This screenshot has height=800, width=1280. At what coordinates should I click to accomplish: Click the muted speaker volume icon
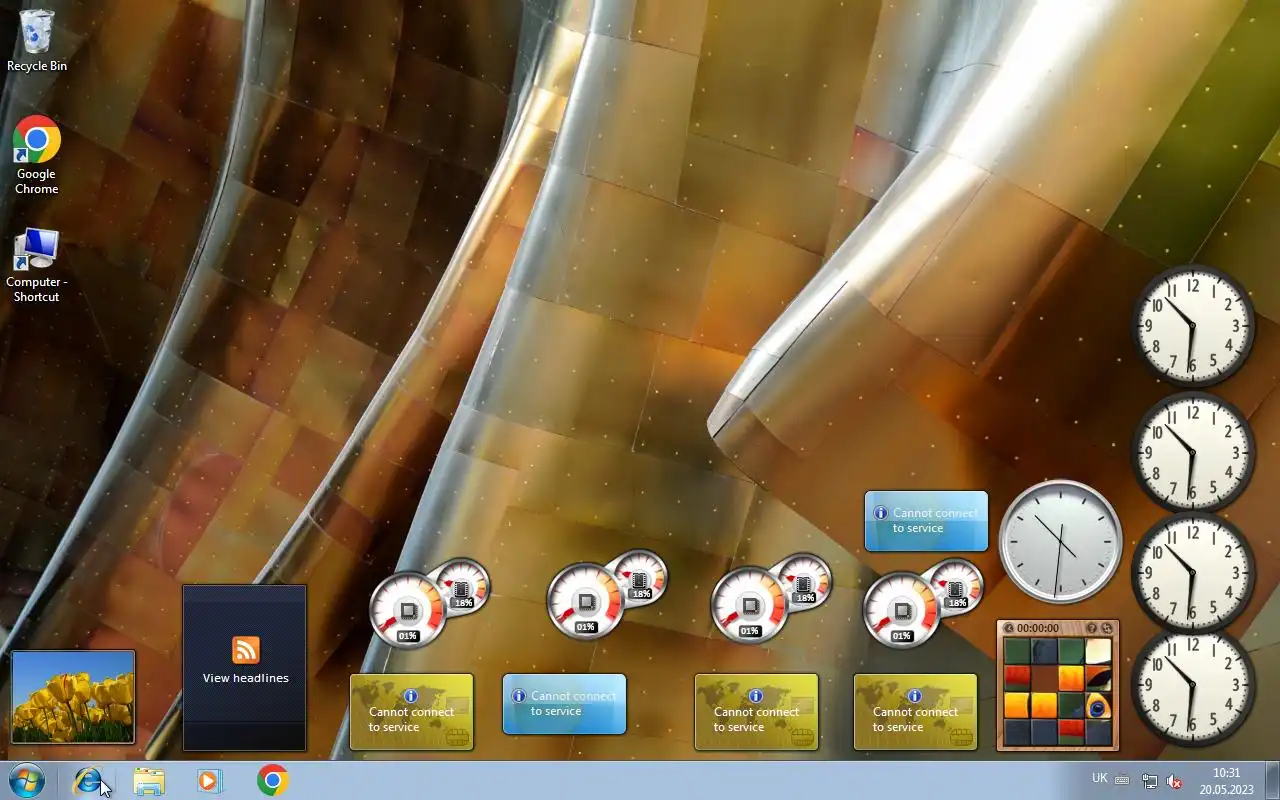pyautogui.click(x=1175, y=781)
